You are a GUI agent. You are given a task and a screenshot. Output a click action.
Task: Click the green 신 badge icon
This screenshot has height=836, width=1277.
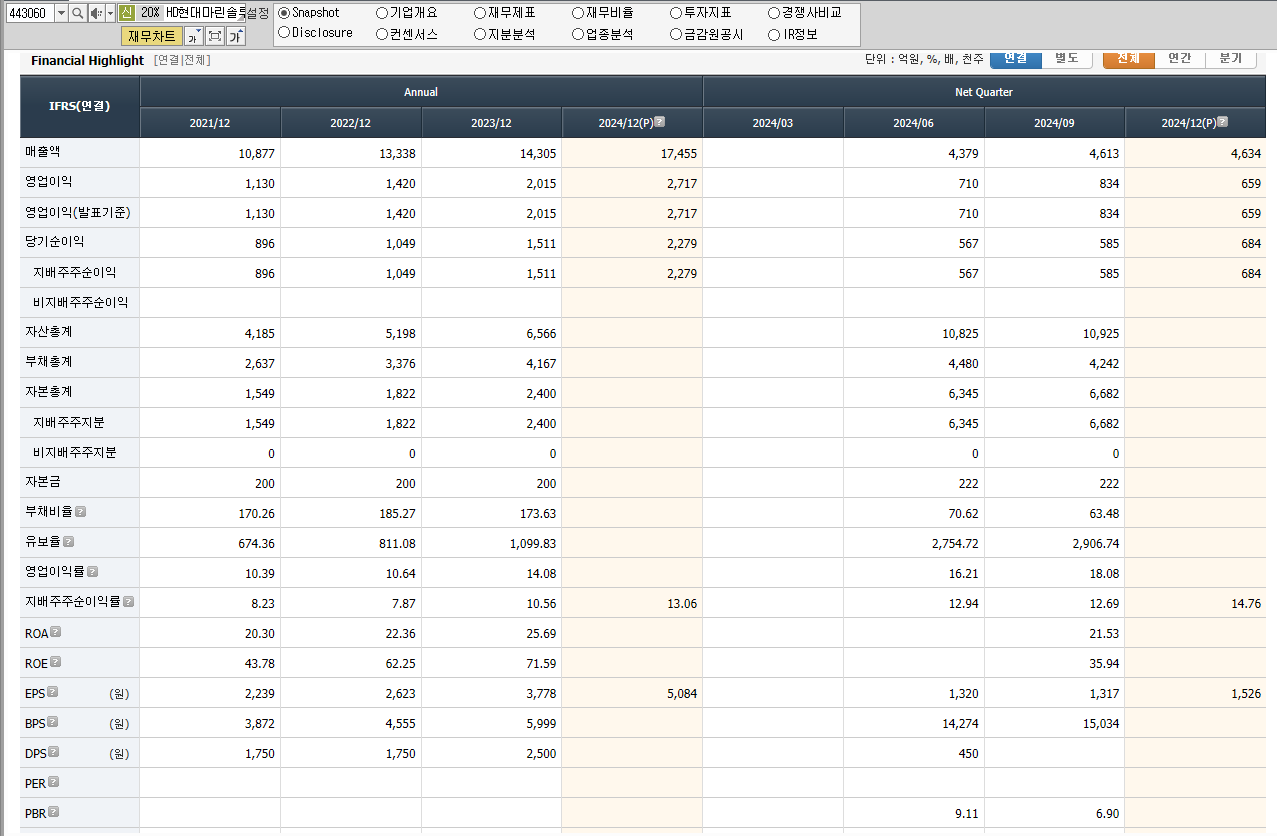(x=126, y=13)
